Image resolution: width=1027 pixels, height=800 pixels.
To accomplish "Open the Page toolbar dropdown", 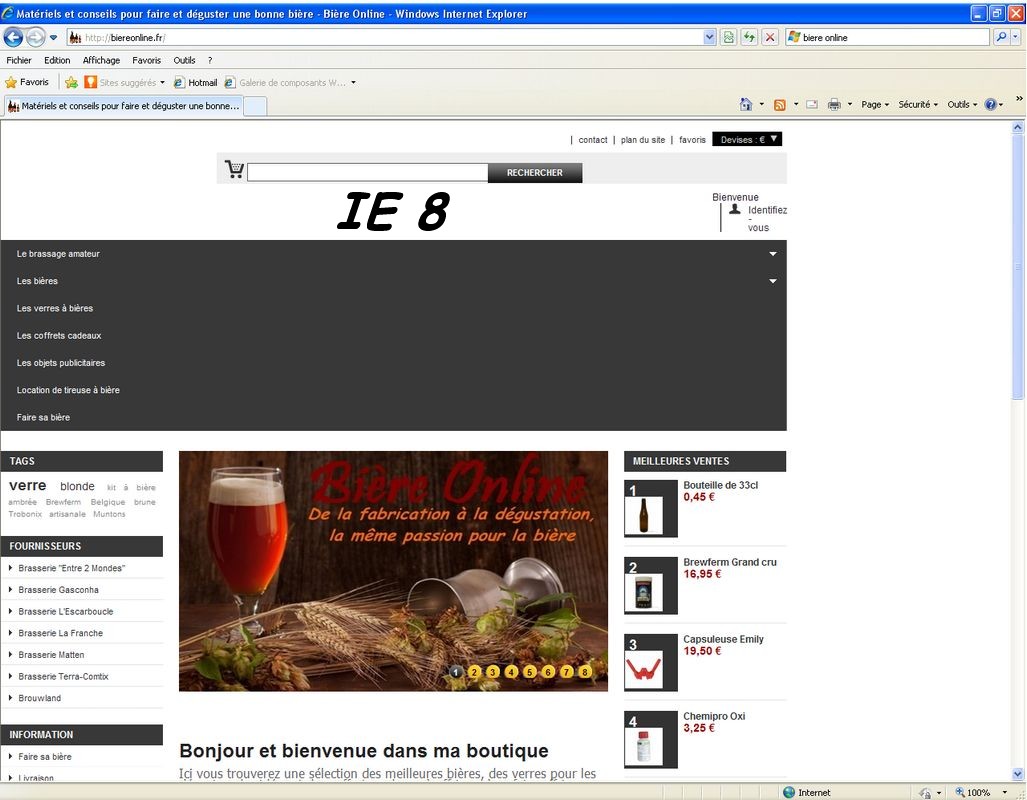I will click(x=874, y=104).
